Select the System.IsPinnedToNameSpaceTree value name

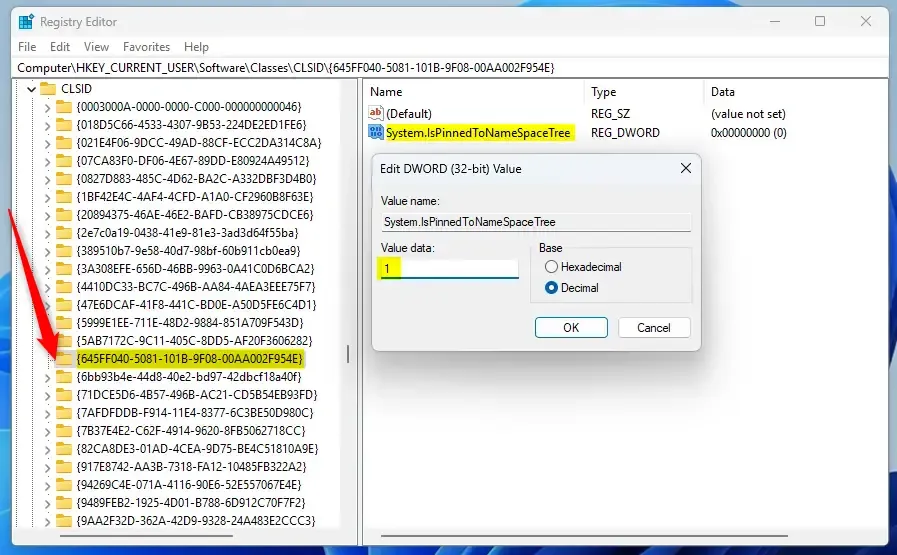[478, 133]
